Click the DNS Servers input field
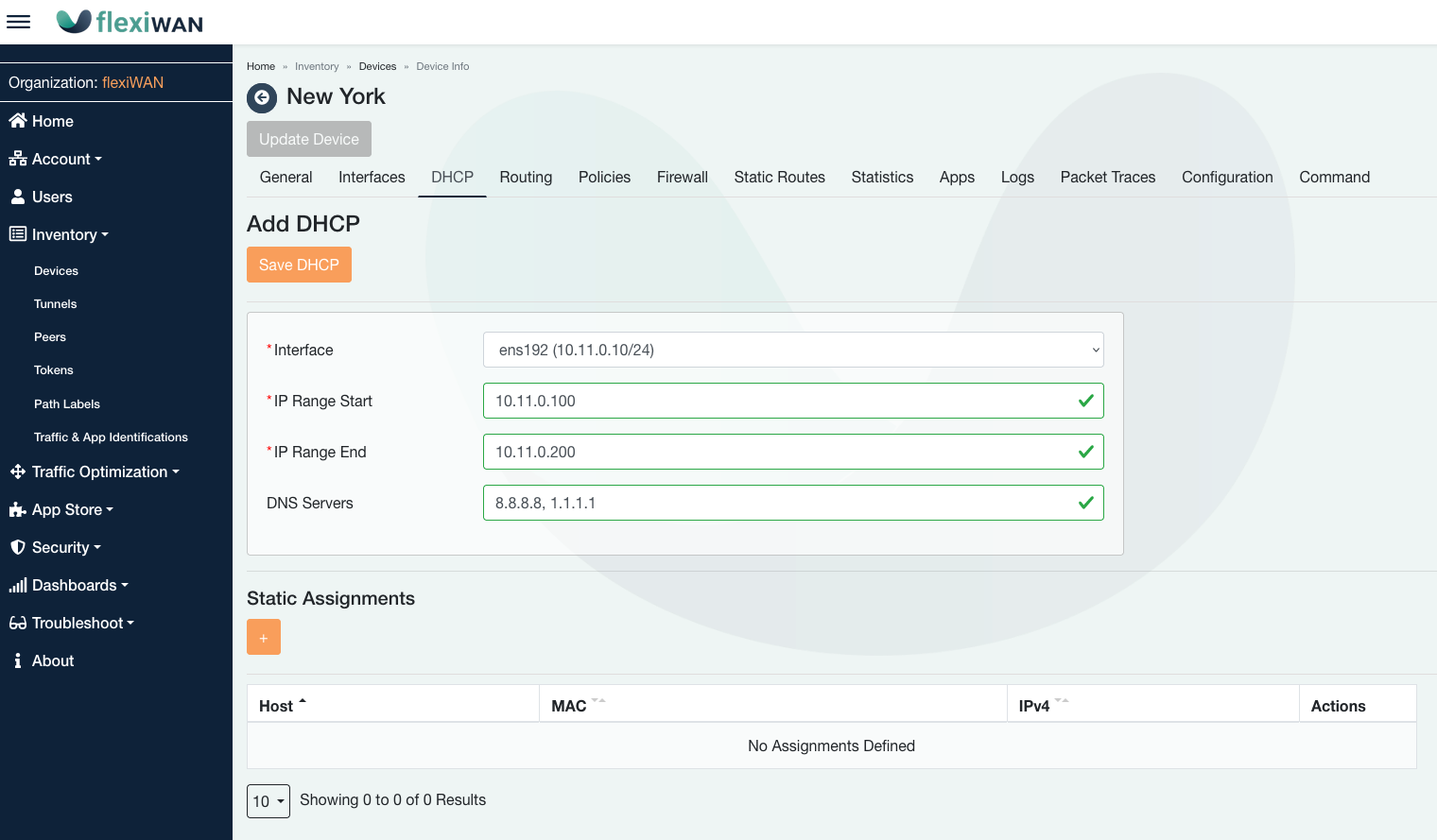This screenshot has width=1437, height=840. (x=780, y=503)
